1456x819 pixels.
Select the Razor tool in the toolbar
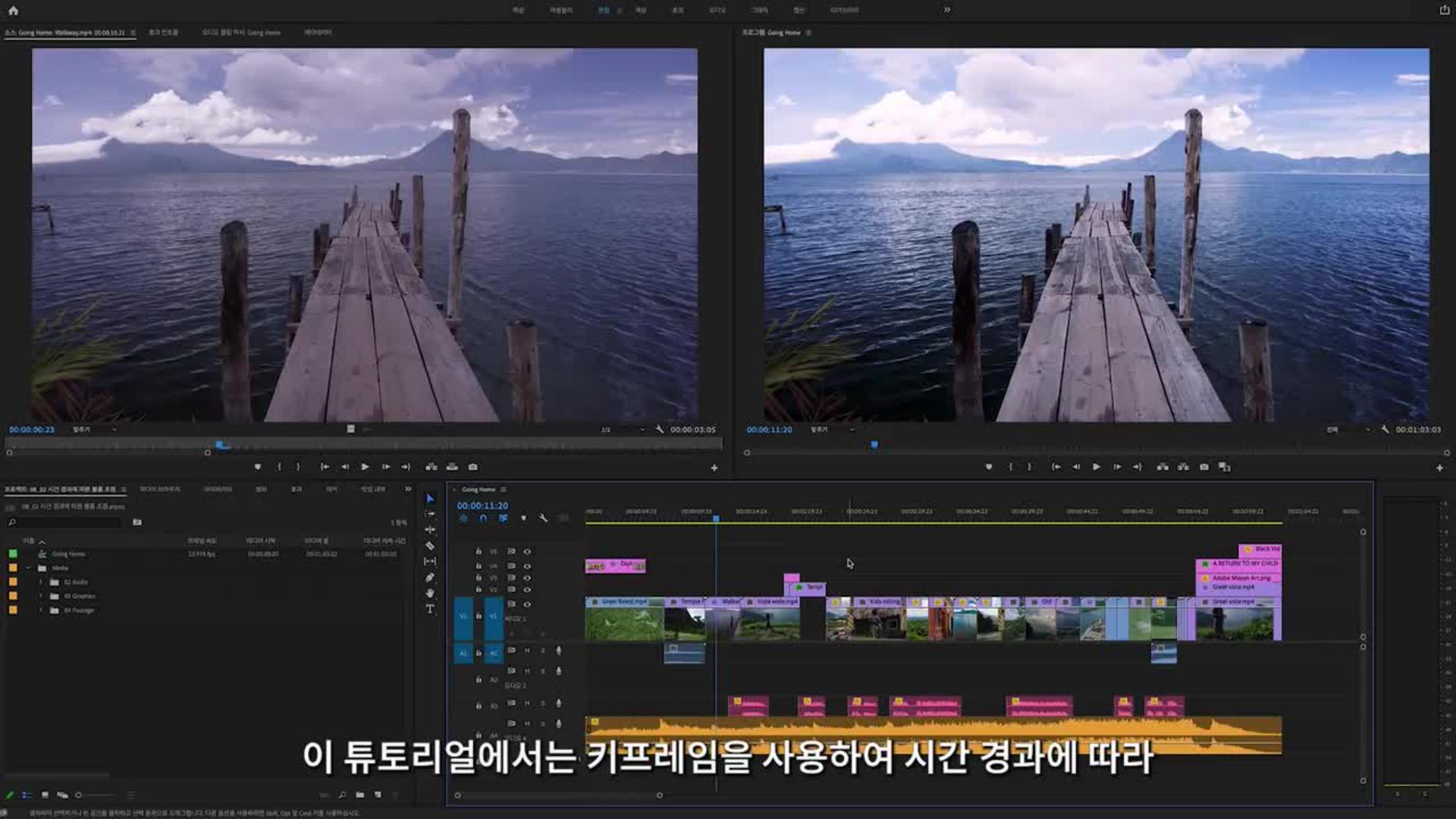[430, 546]
